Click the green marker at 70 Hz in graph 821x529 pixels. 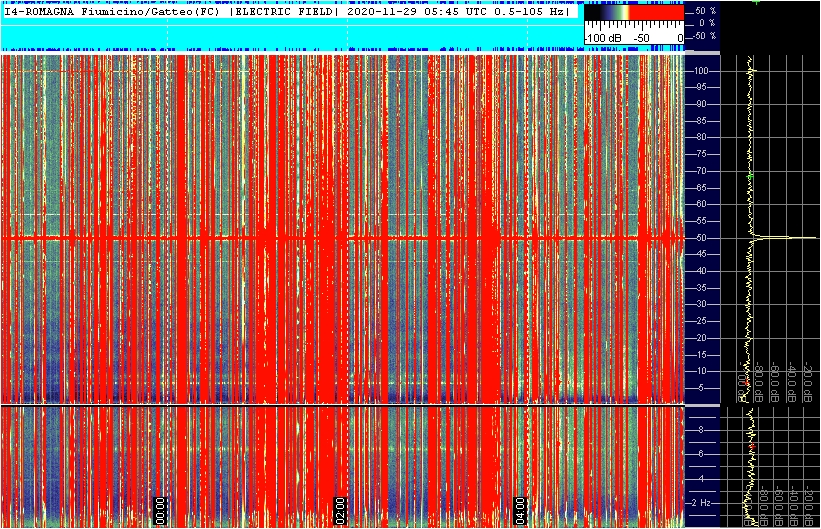tap(750, 177)
